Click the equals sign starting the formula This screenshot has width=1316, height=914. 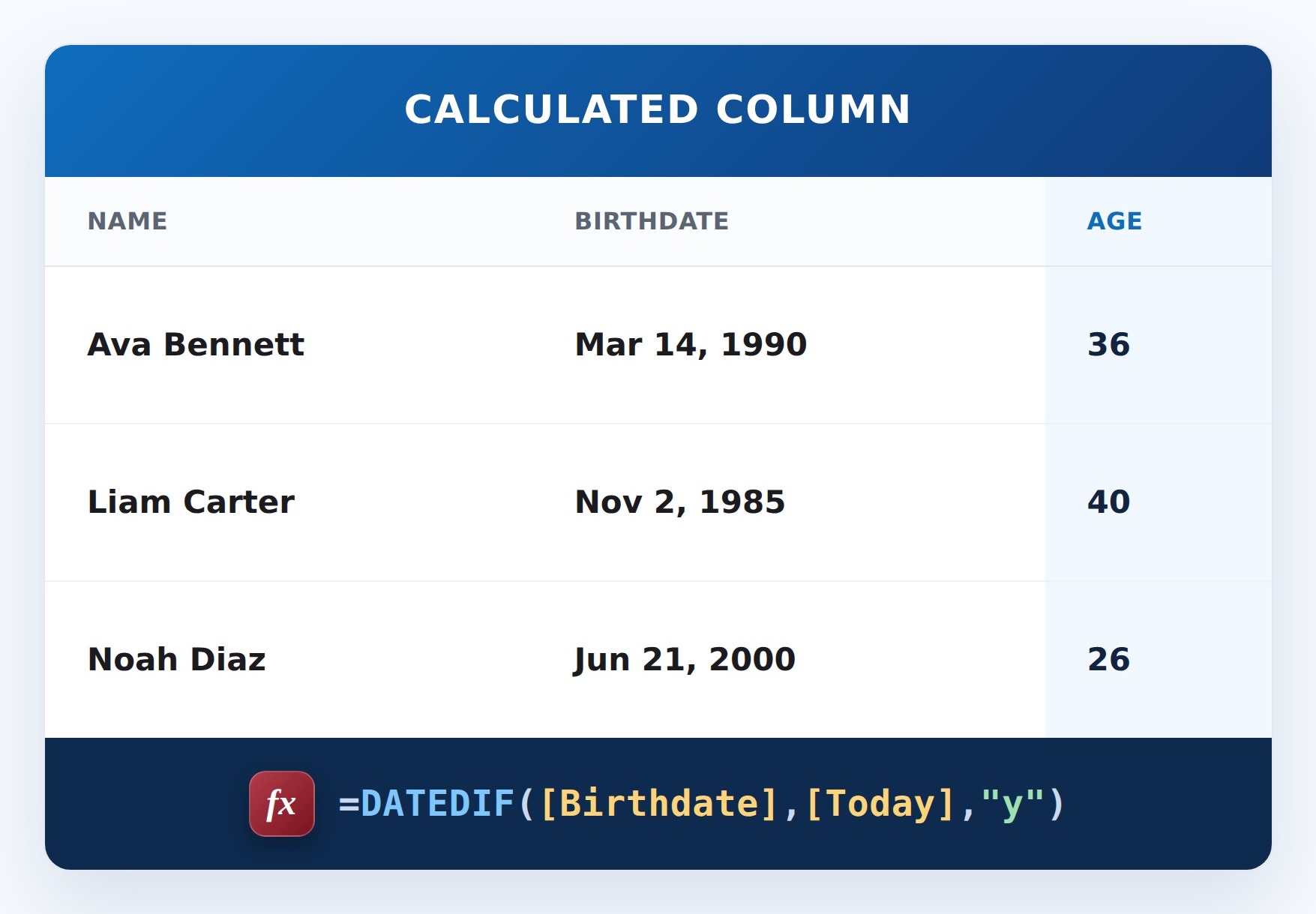click(349, 805)
